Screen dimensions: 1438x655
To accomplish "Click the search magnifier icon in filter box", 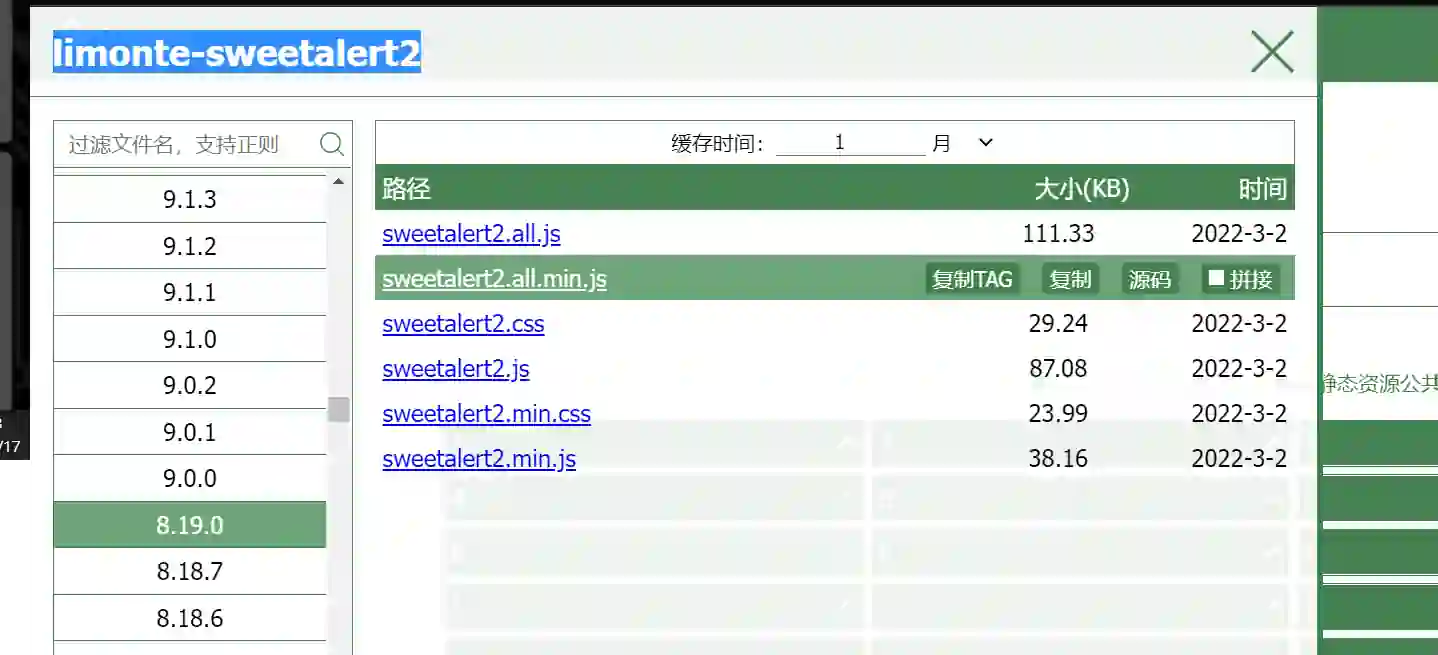I will 332,145.
